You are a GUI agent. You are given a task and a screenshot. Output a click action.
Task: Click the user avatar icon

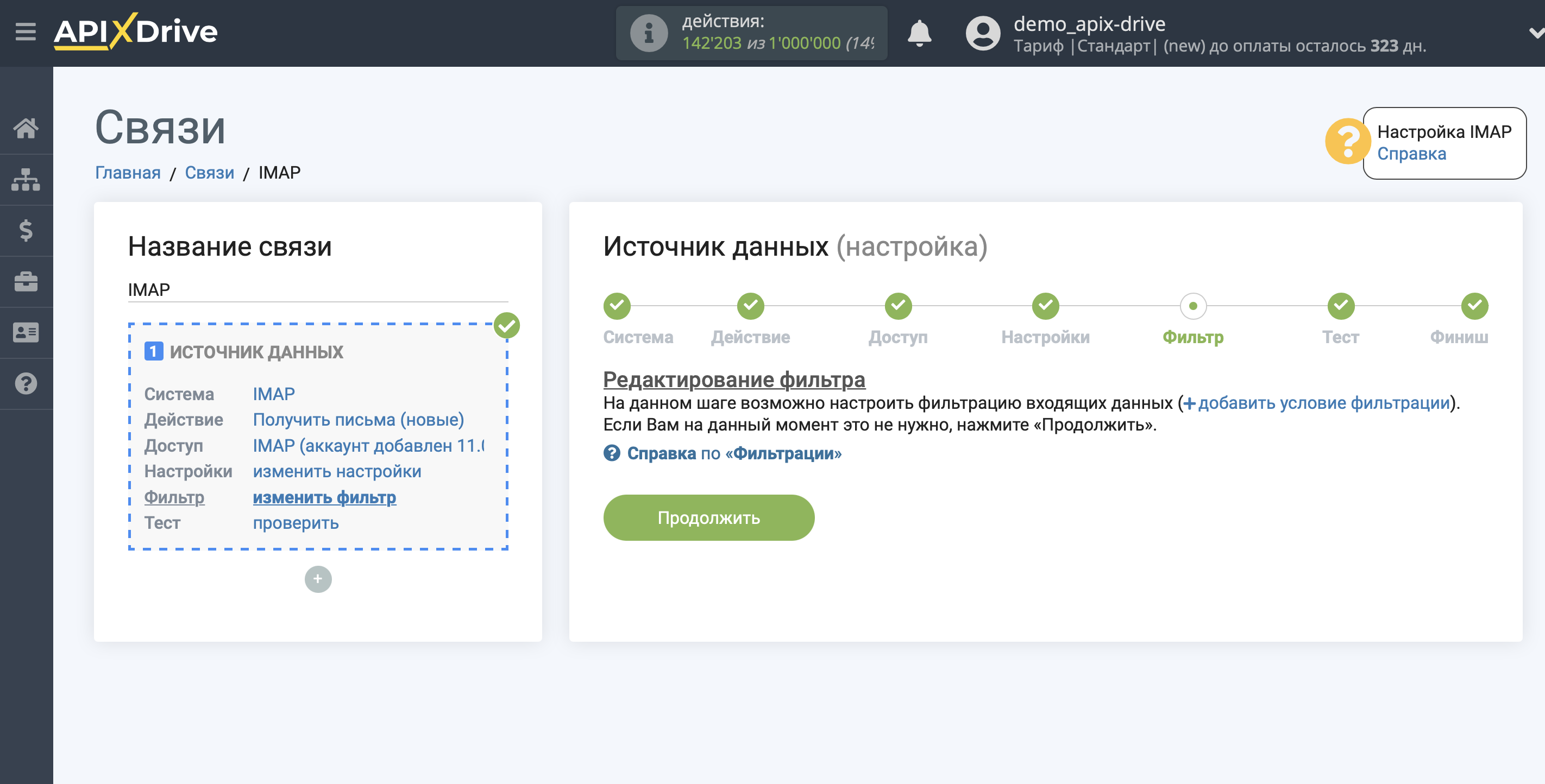click(982, 33)
